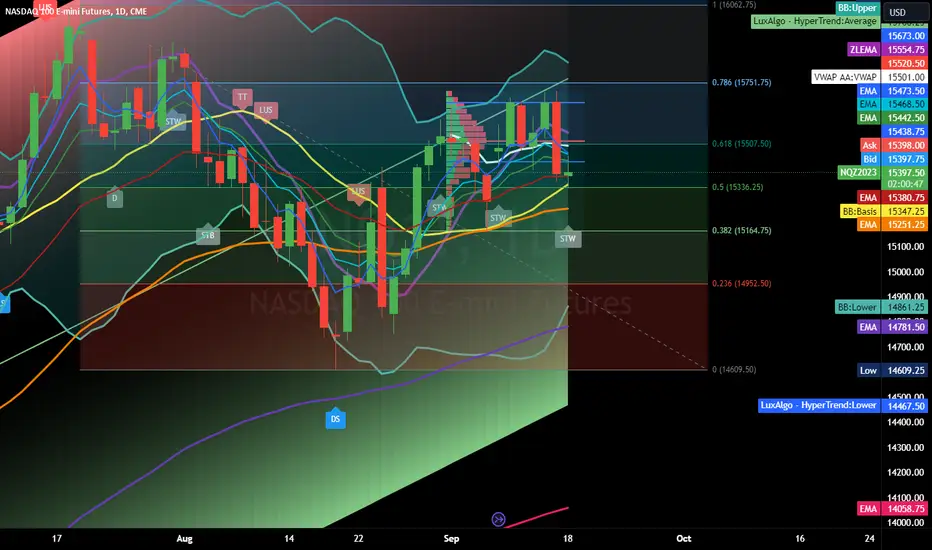Image resolution: width=932 pixels, height=550 pixels.
Task: Click date 18 on the time axis
Action: 568,539
